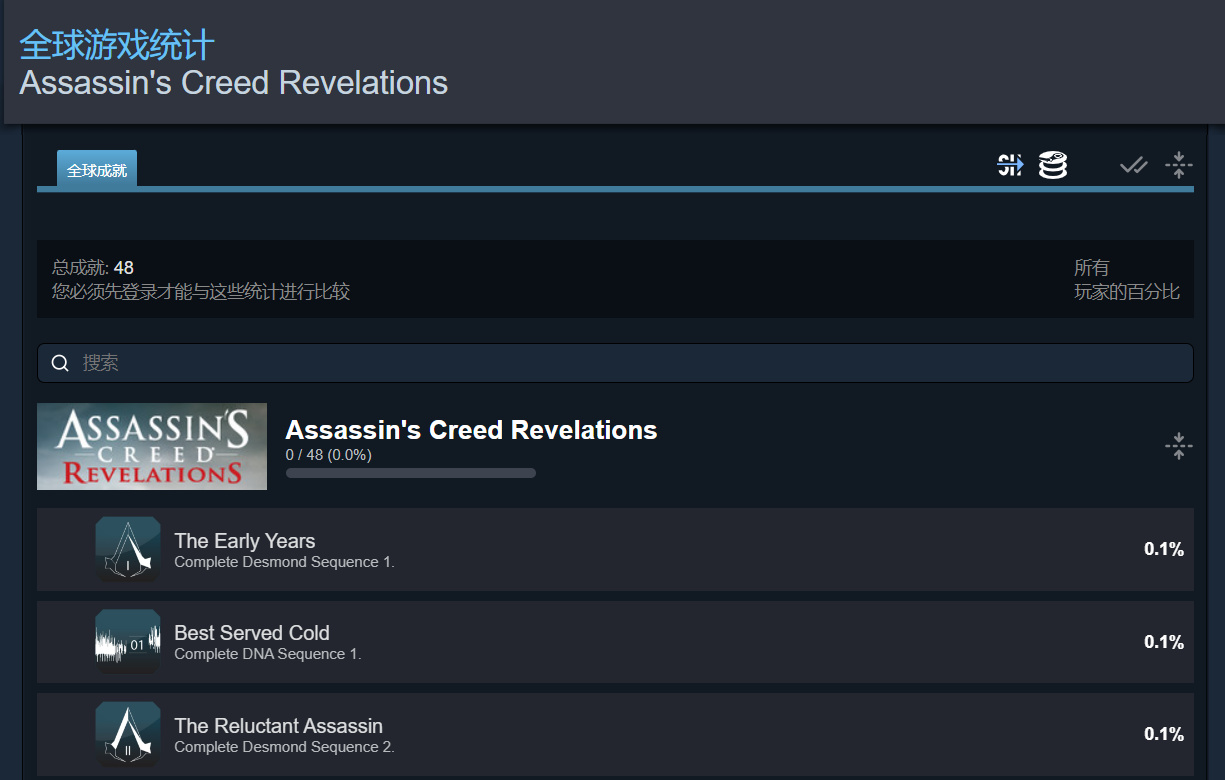This screenshot has height=780, width=1225.
Task: Click The Reluctant Assassin achievement icon
Action: 128,734
